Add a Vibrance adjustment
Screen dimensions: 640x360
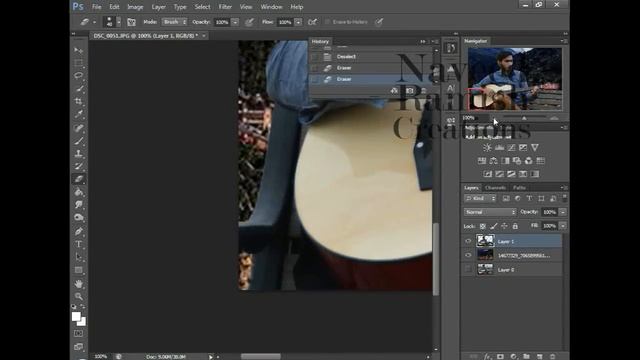tap(535, 147)
